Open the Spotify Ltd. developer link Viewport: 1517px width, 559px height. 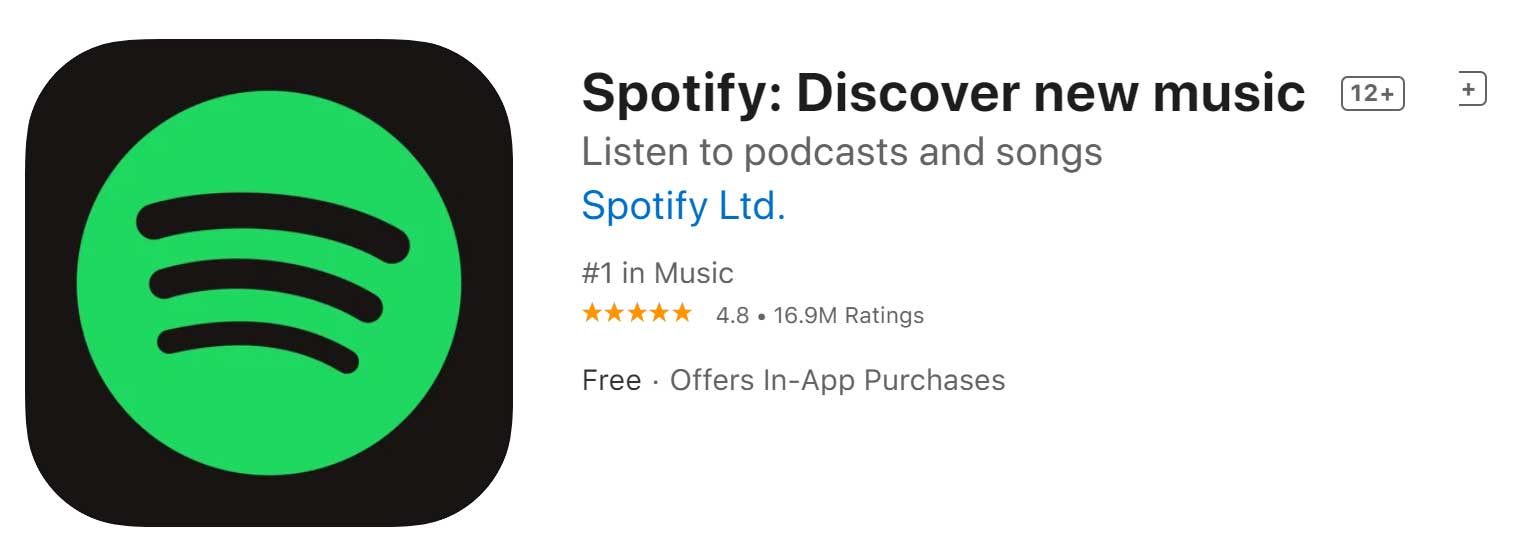pyautogui.click(x=683, y=206)
